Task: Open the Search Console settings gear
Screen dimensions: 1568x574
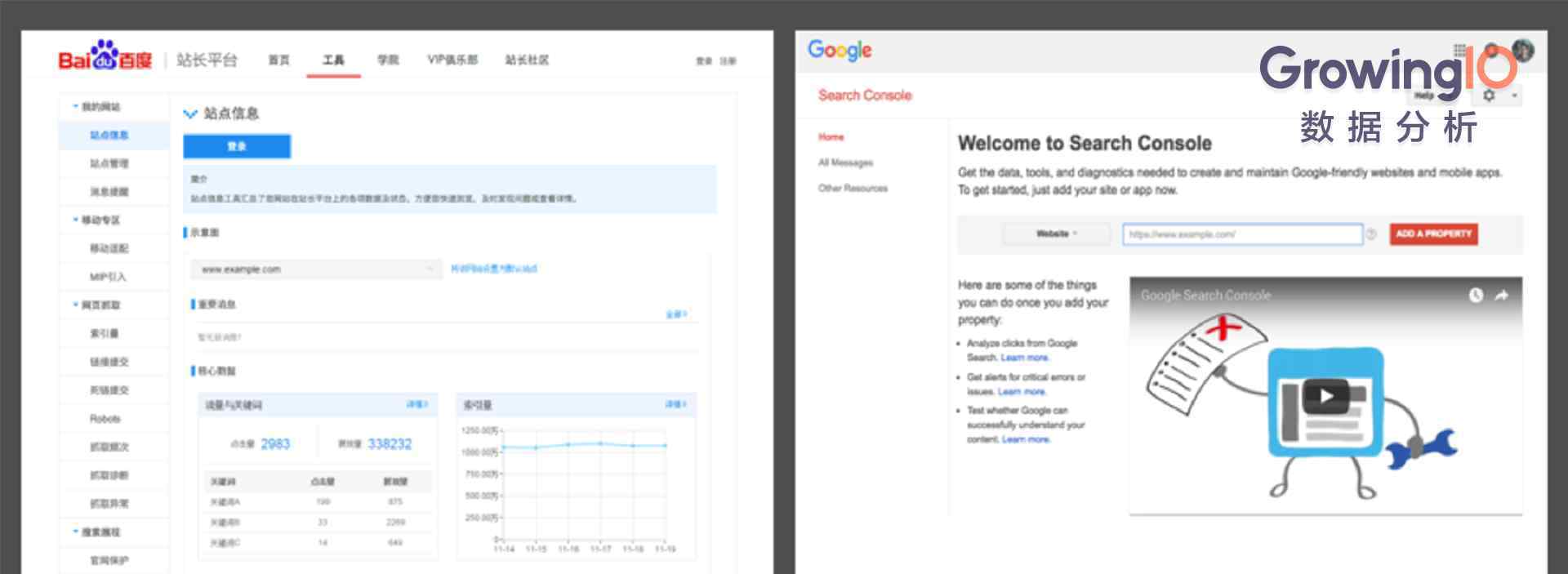Action: pos(1489,96)
